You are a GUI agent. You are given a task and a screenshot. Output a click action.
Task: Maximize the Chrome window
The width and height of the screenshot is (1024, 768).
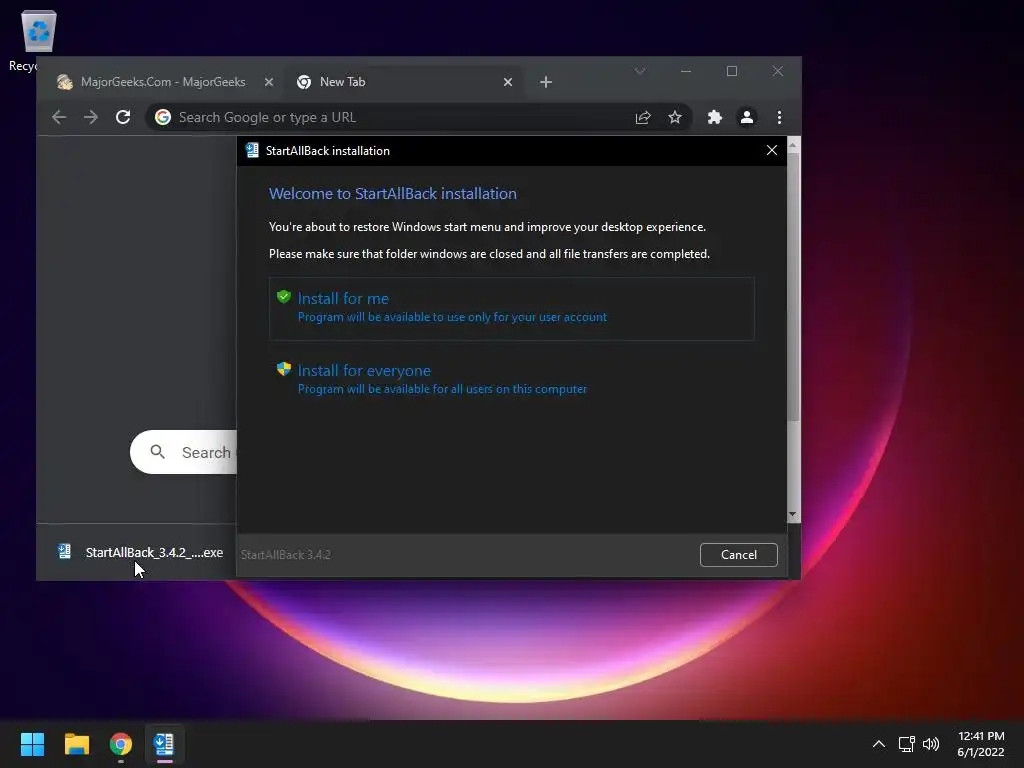click(x=731, y=71)
